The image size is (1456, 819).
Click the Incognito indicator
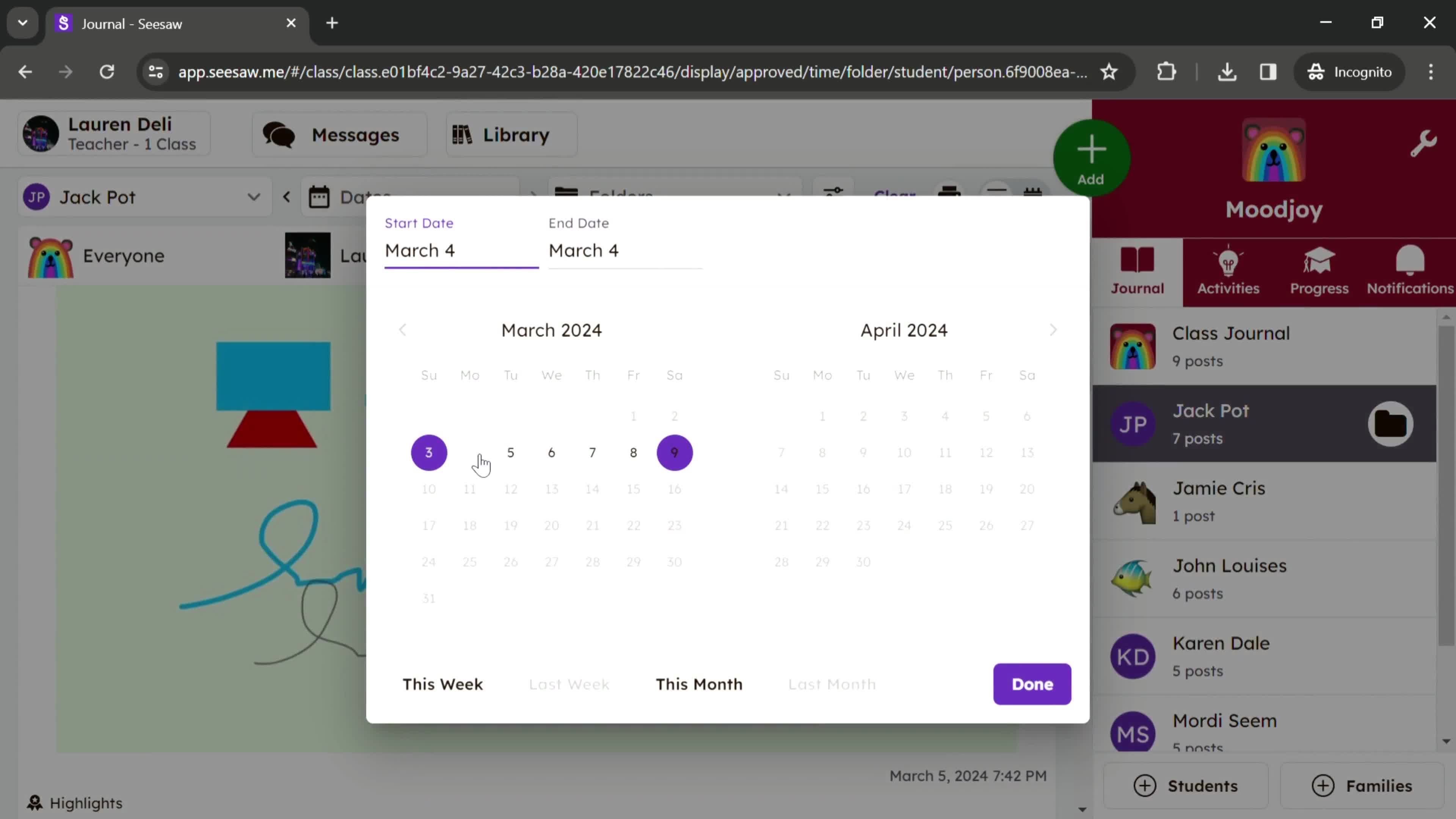pyautogui.click(x=1349, y=72)
